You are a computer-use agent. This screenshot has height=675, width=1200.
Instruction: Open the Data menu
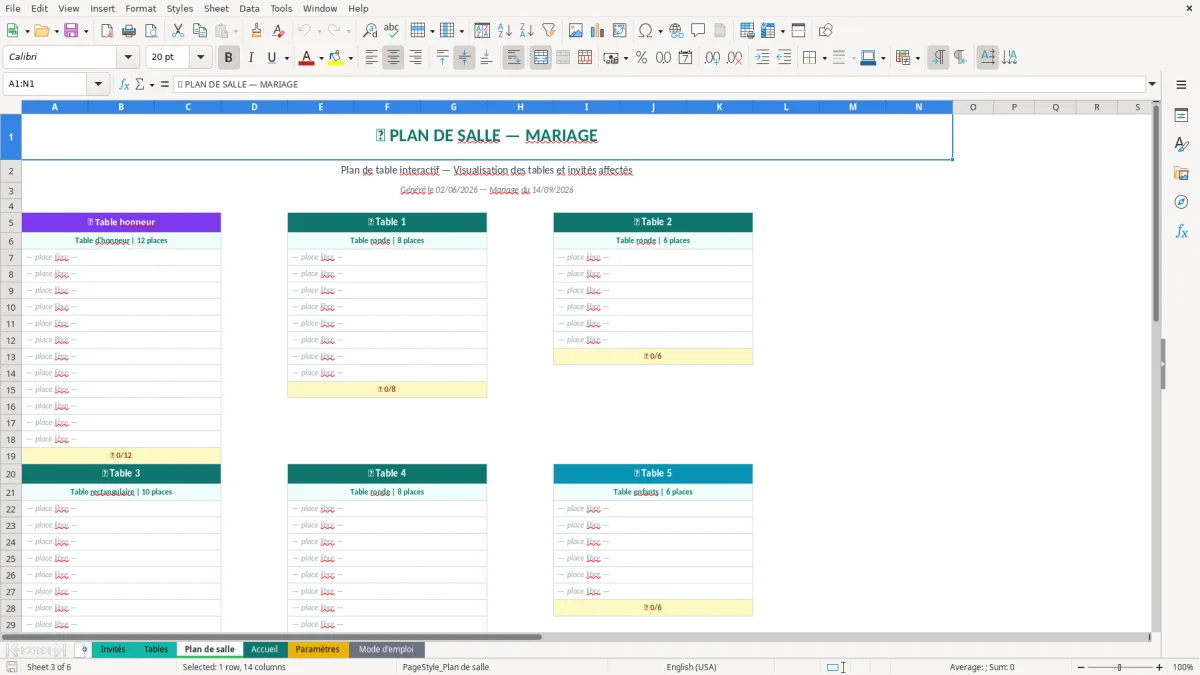click(x=249, y=8)
